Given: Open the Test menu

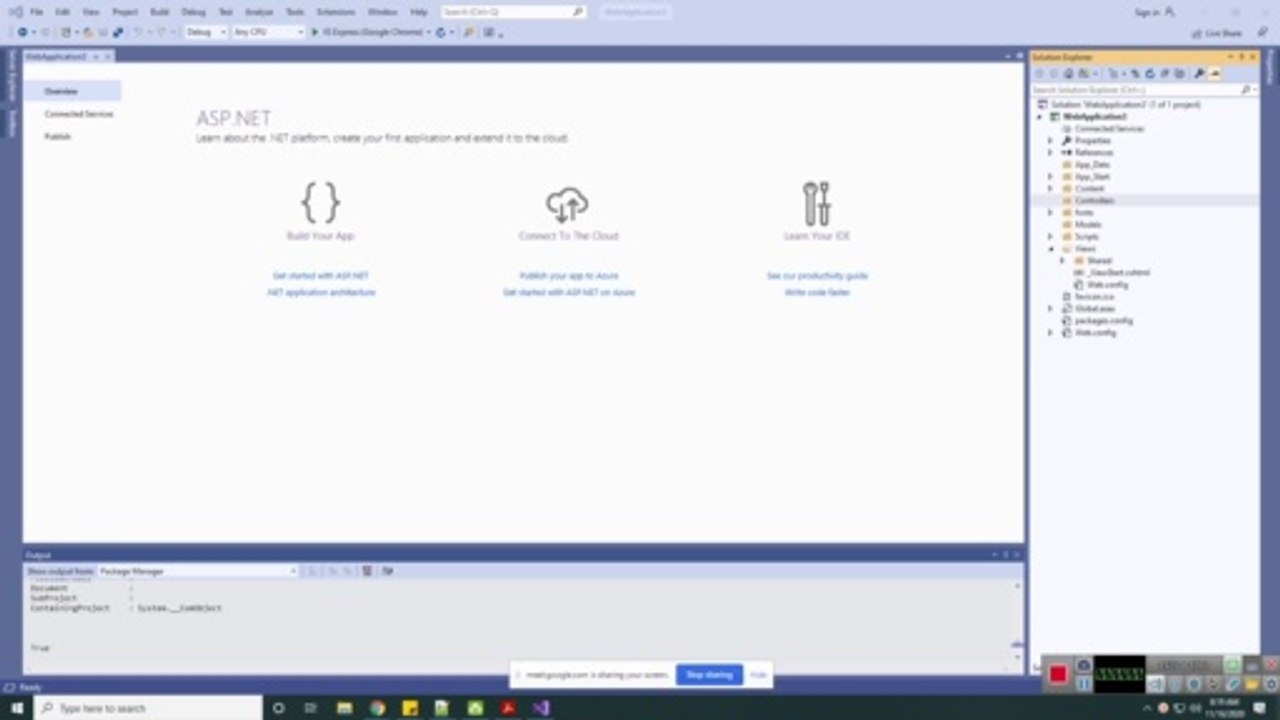Looking at the screenshot, I should tap(226, 12).
